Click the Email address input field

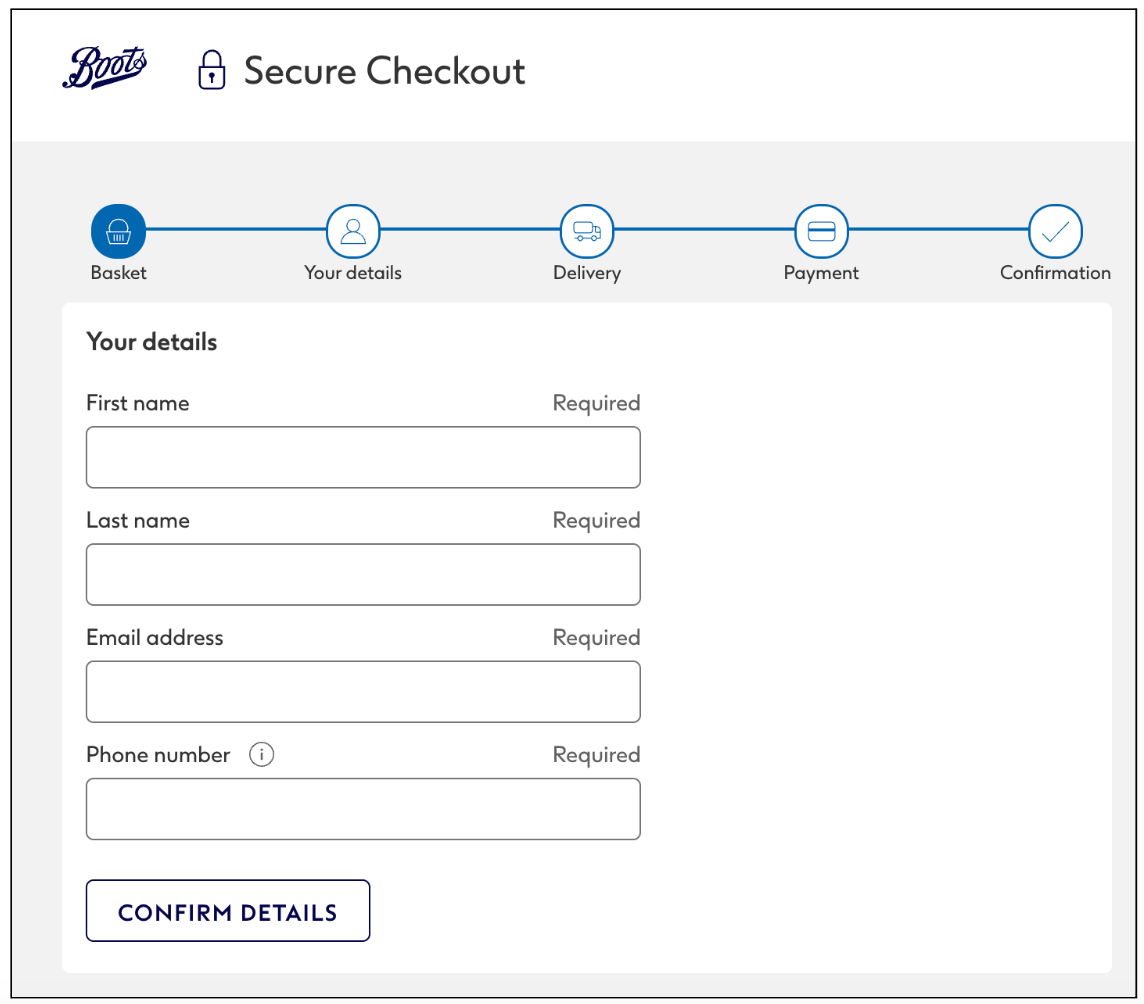pos(363,691)
